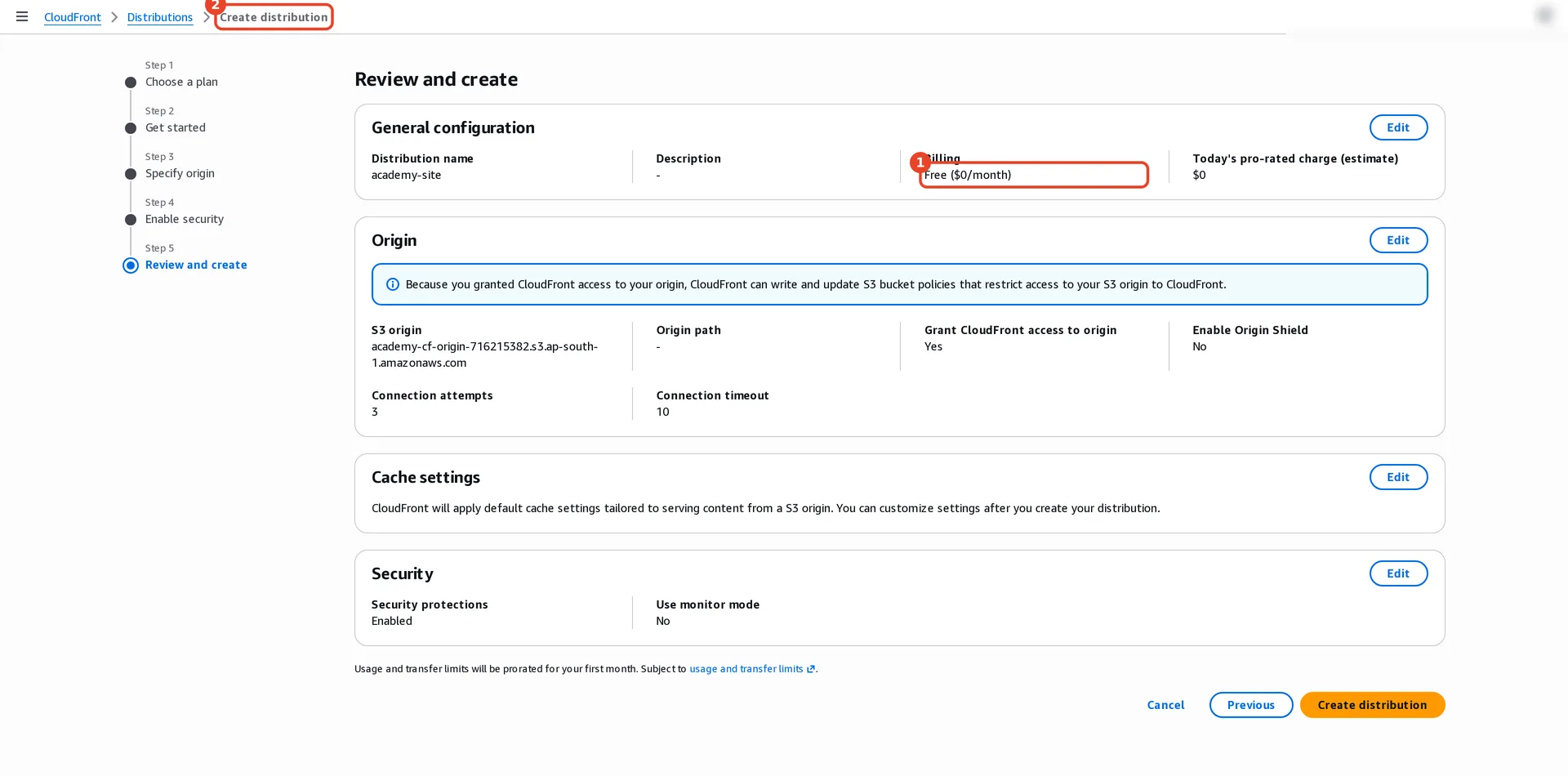Edit the General configuration section
Viewport: 1568px width, 776px height.
pyautogui.click(x=1398, y=127)
